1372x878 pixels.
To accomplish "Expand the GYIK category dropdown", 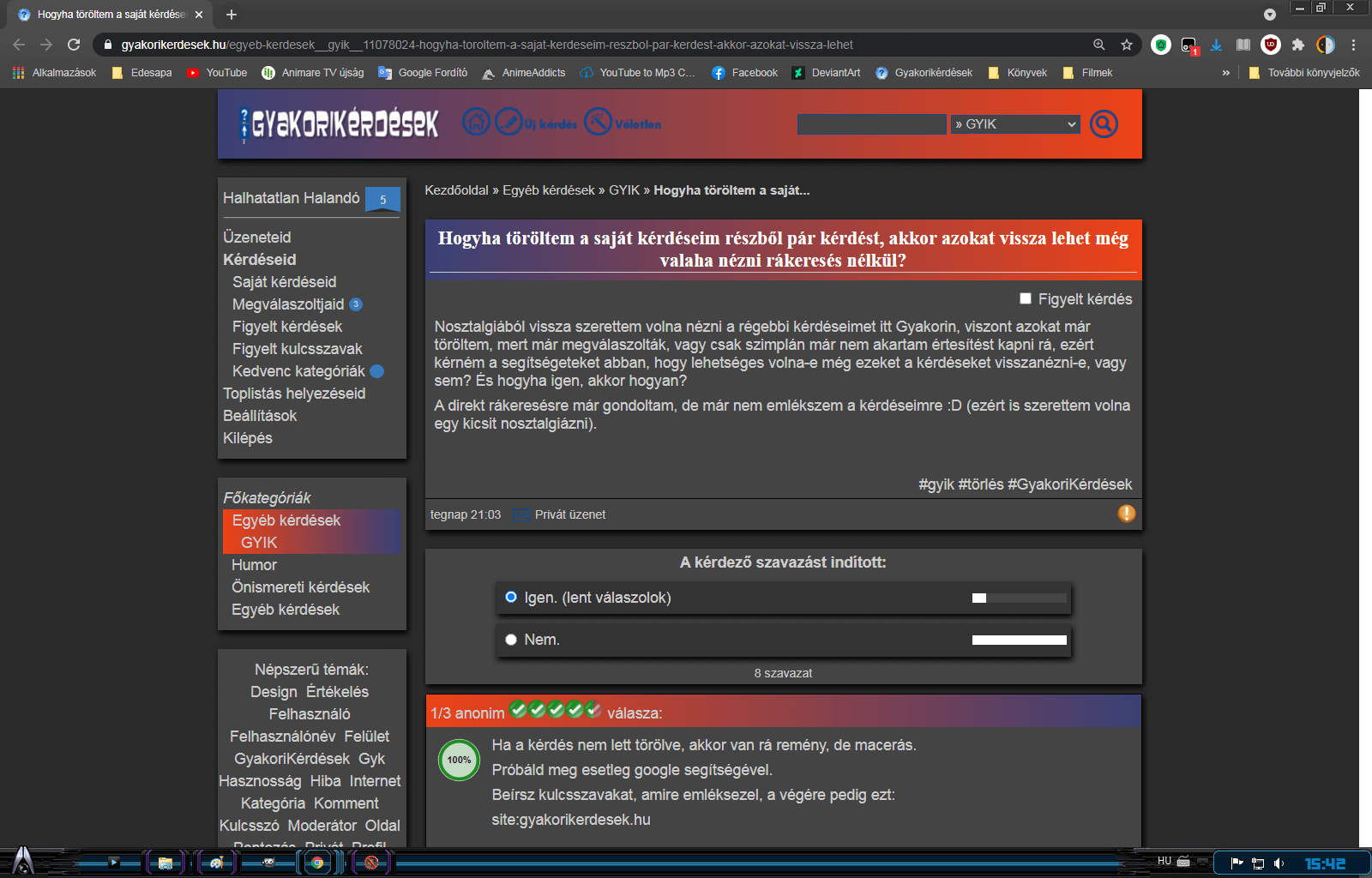I will click(1014, 124).
